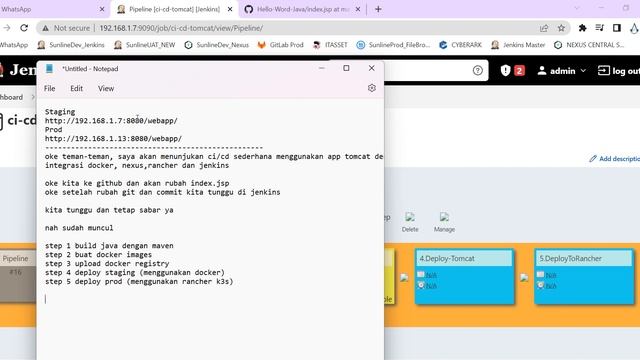
Task: Open Notepad View menu
Action: pos(106,88)
